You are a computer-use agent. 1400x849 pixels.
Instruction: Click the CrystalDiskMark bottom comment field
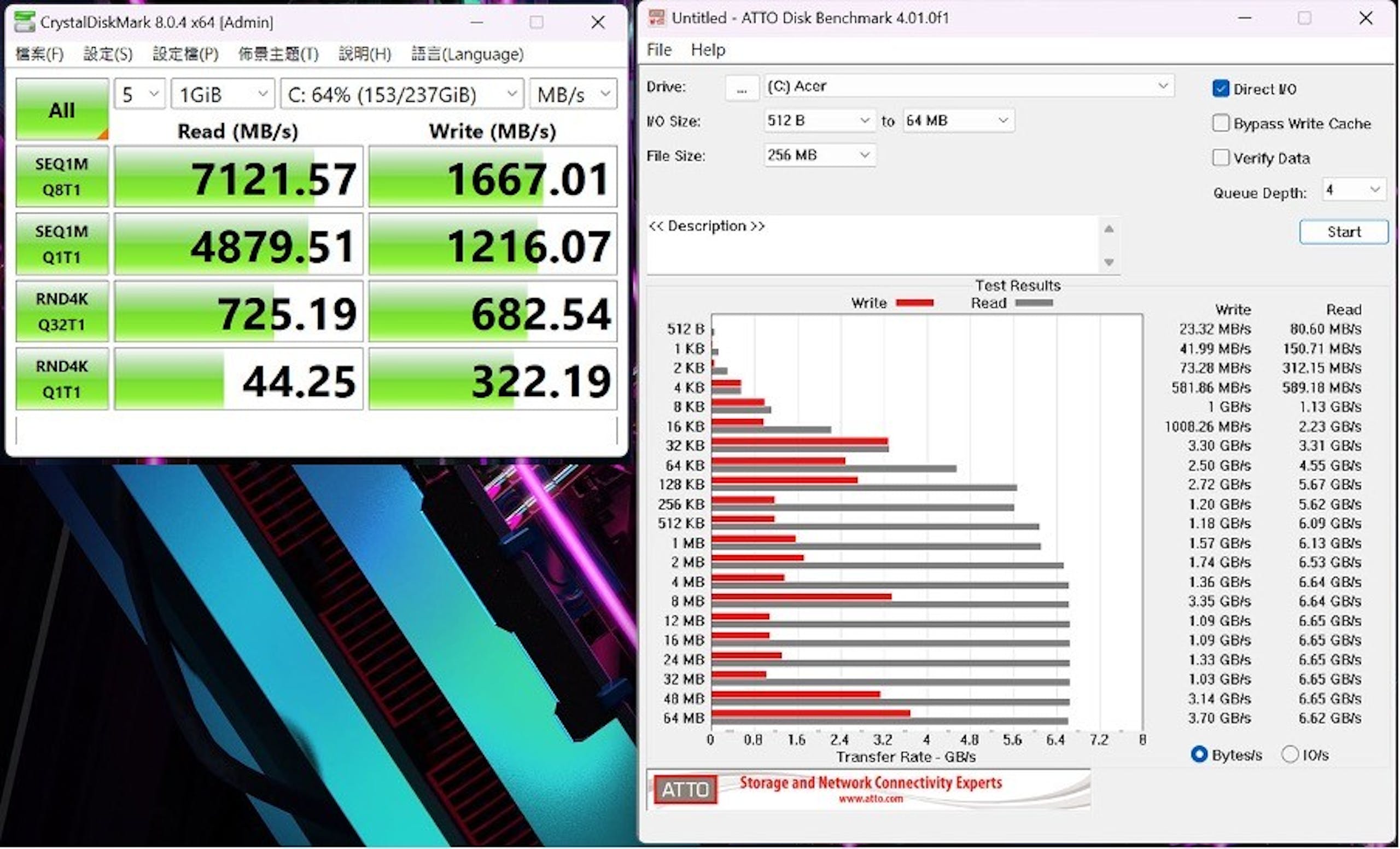pyautogui.click(x=317, y=431)
